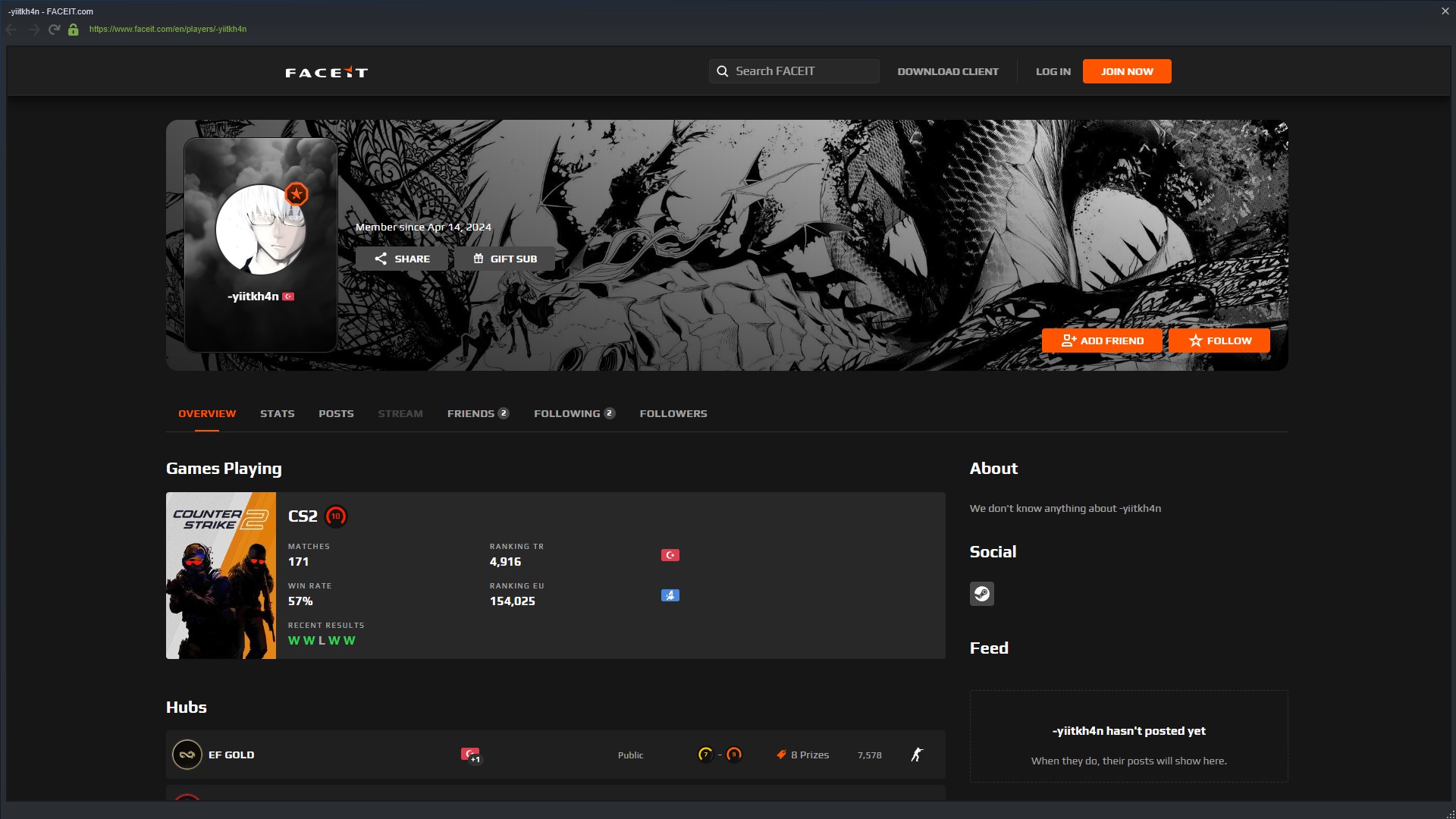
Task: Click Add Friend button
Action: (1102, 340)
